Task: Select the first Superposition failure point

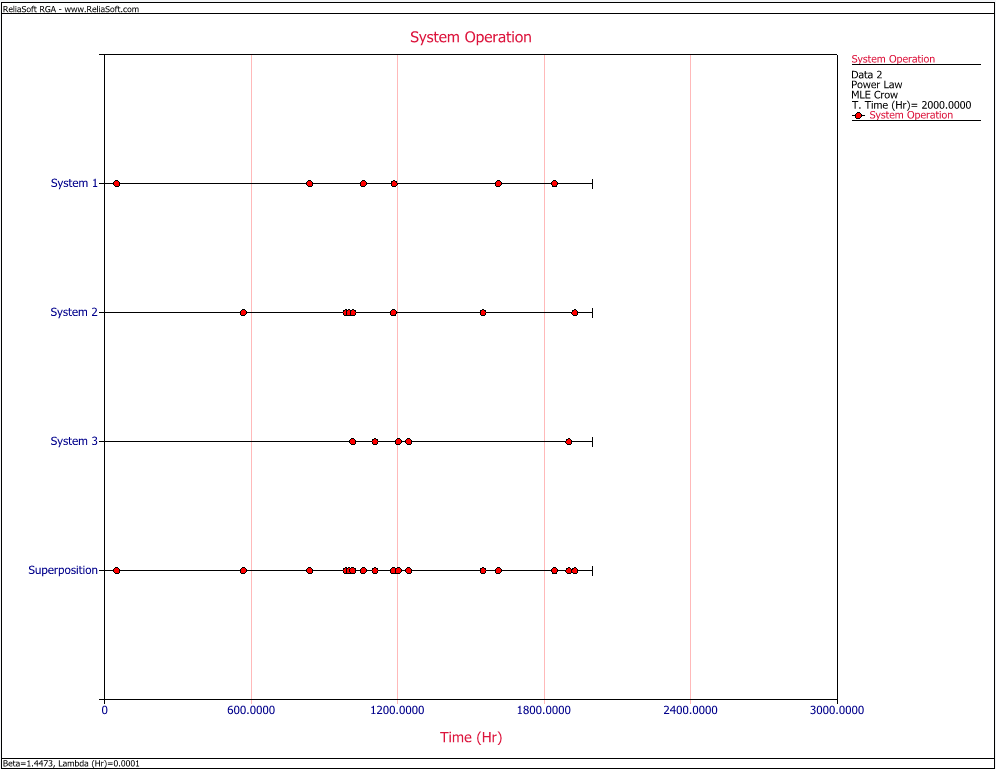Action: click(116, 570)
